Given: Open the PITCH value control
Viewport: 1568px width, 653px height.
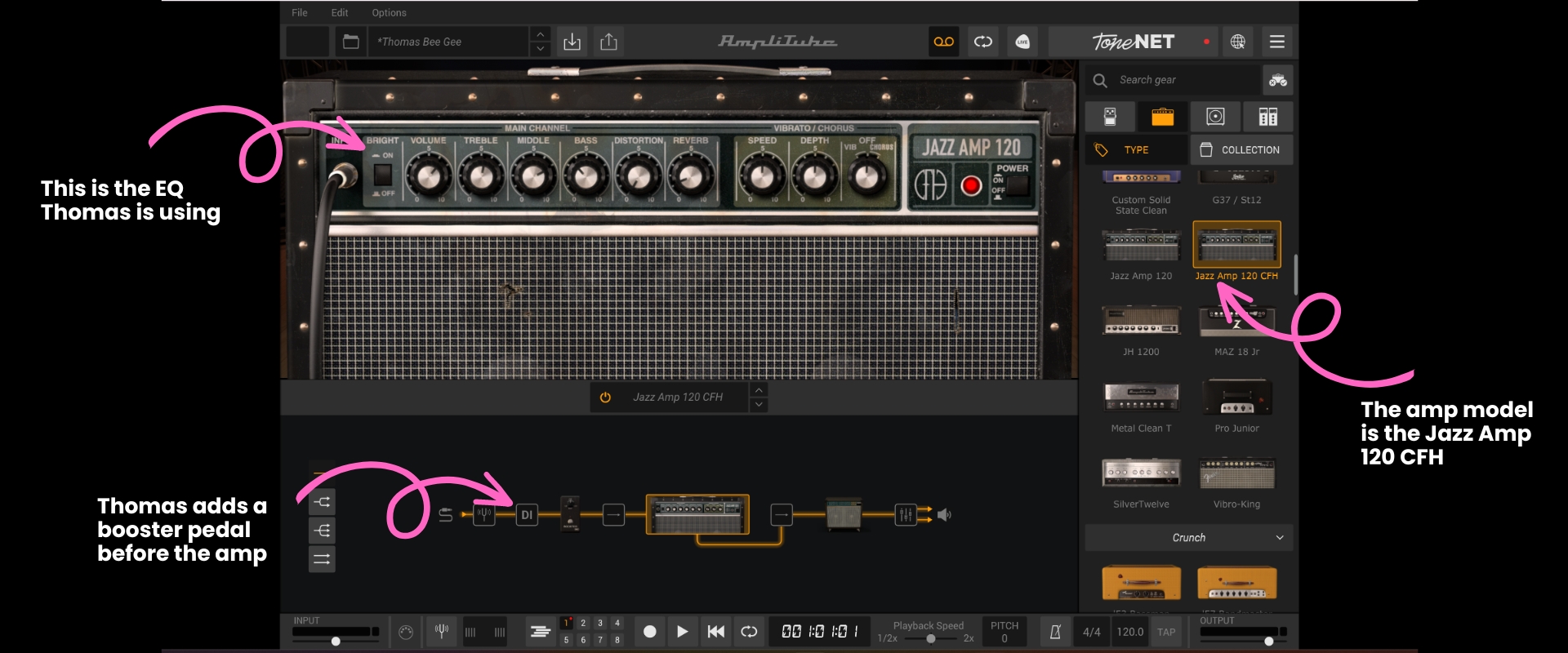Looking at the screenshot, I should point(1004,632).
